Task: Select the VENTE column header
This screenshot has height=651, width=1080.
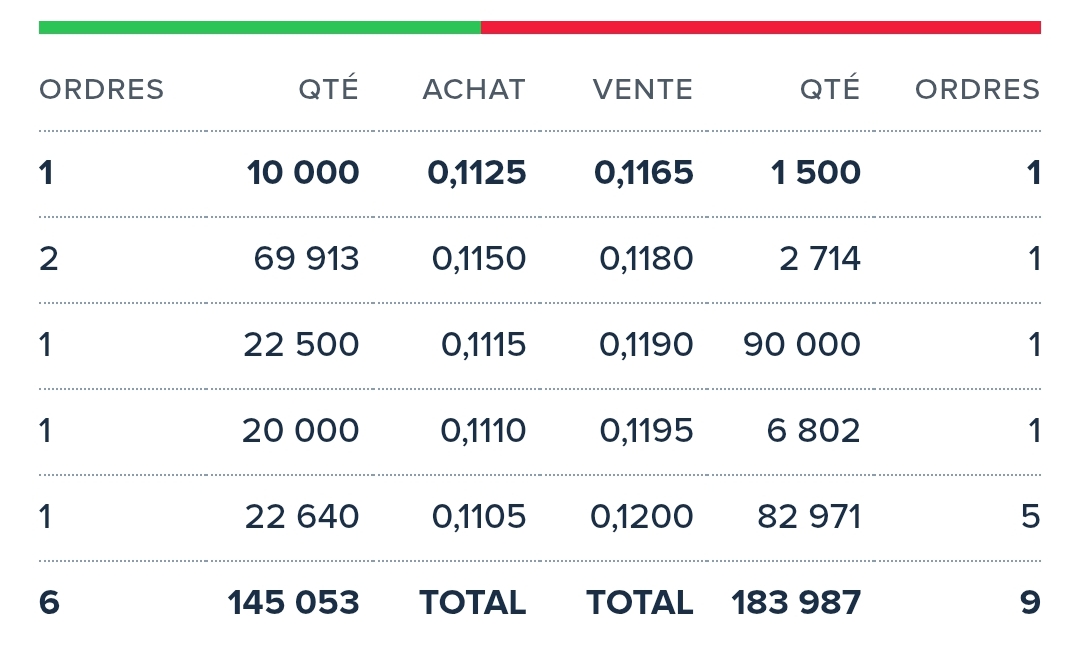Action: (643, 90)
